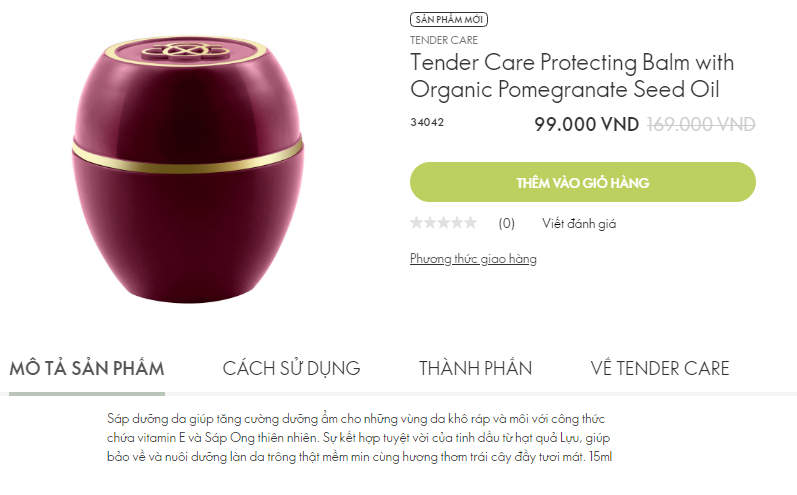This screenshot has width=797, height=495.
Task: Click the Tender Care Protecting Balm product title
Action: pos(572,76)
